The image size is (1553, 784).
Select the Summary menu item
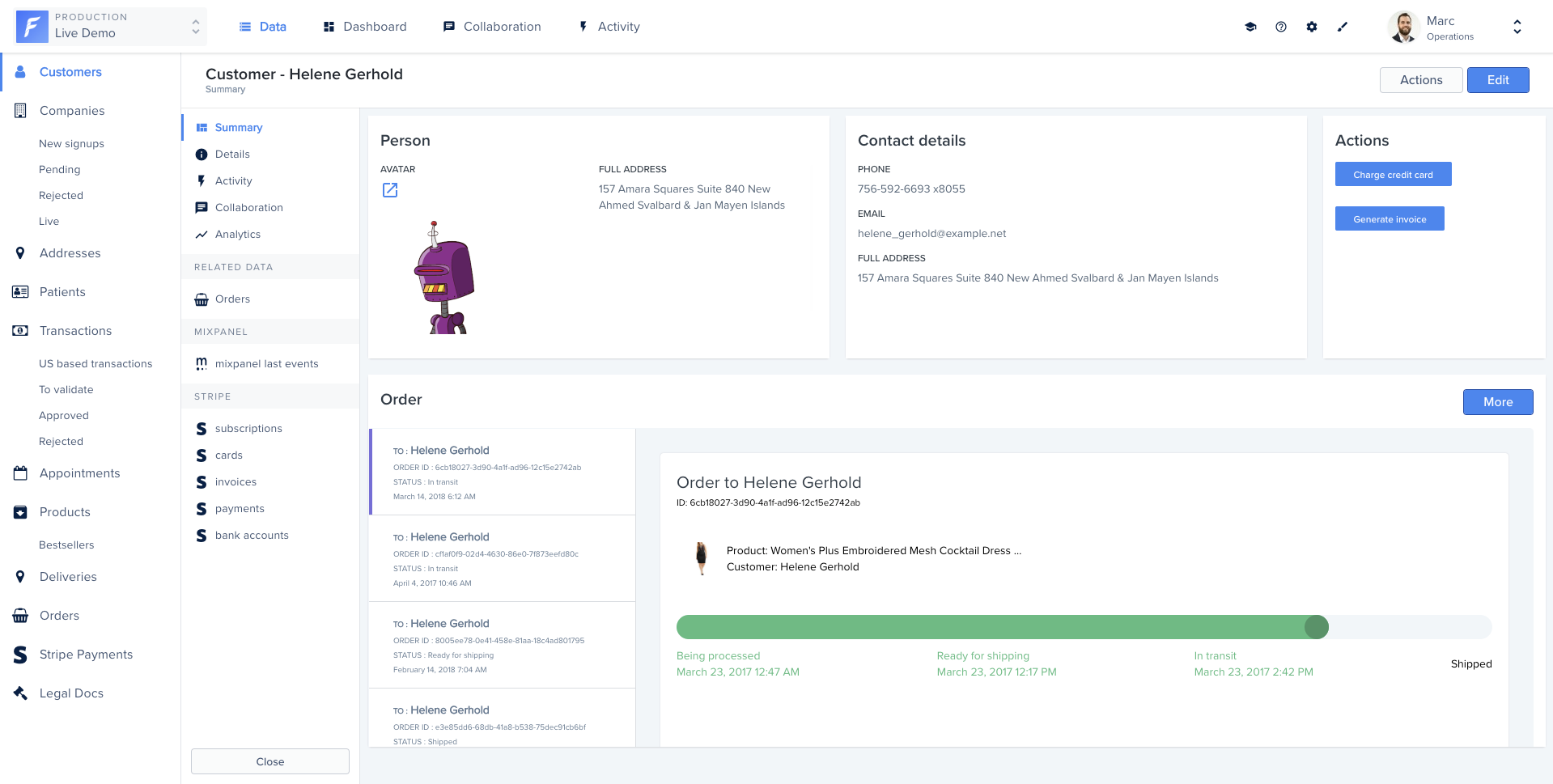point(270,128)
